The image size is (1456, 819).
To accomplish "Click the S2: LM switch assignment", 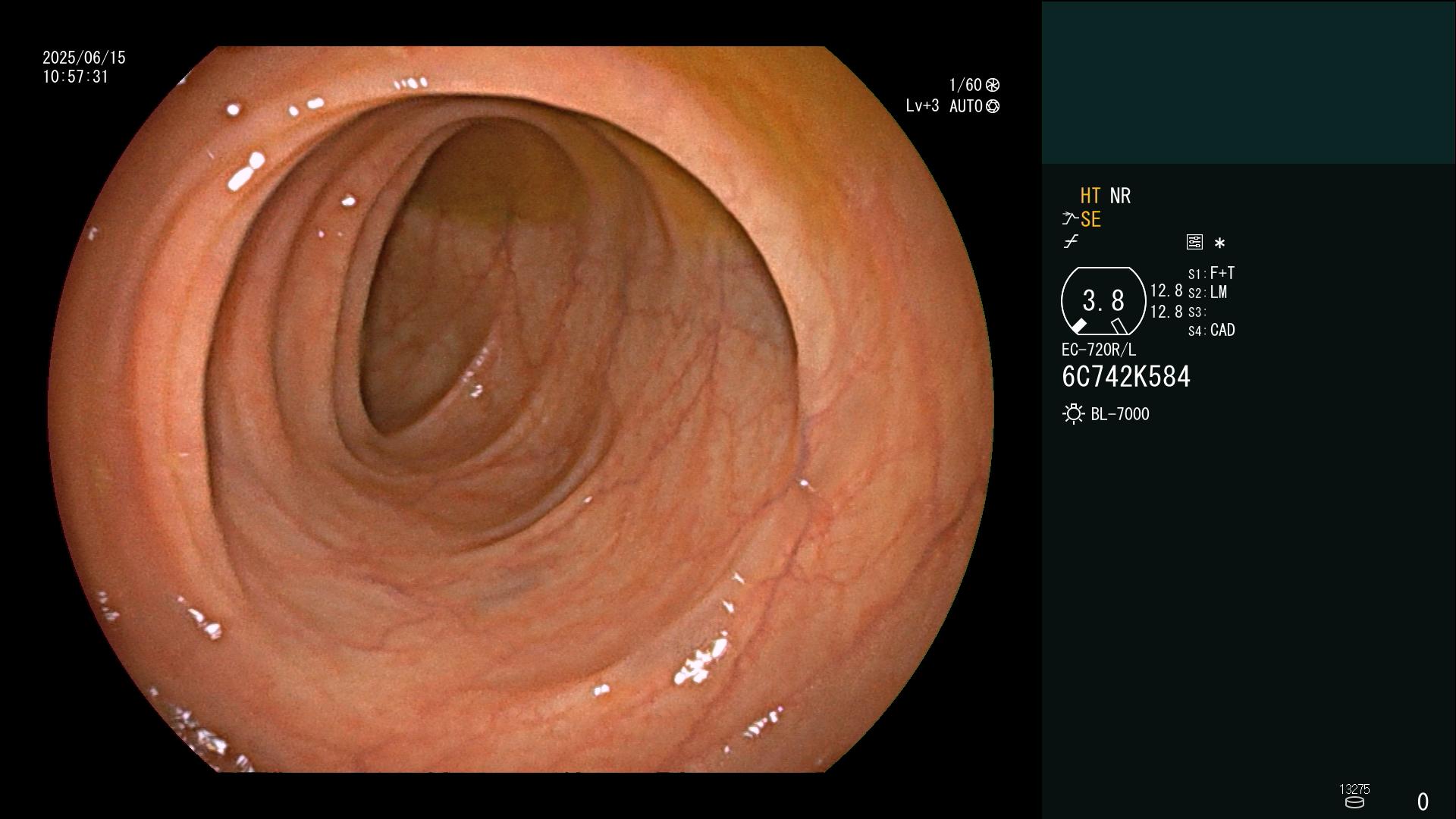I will (x=1207, y=292).
